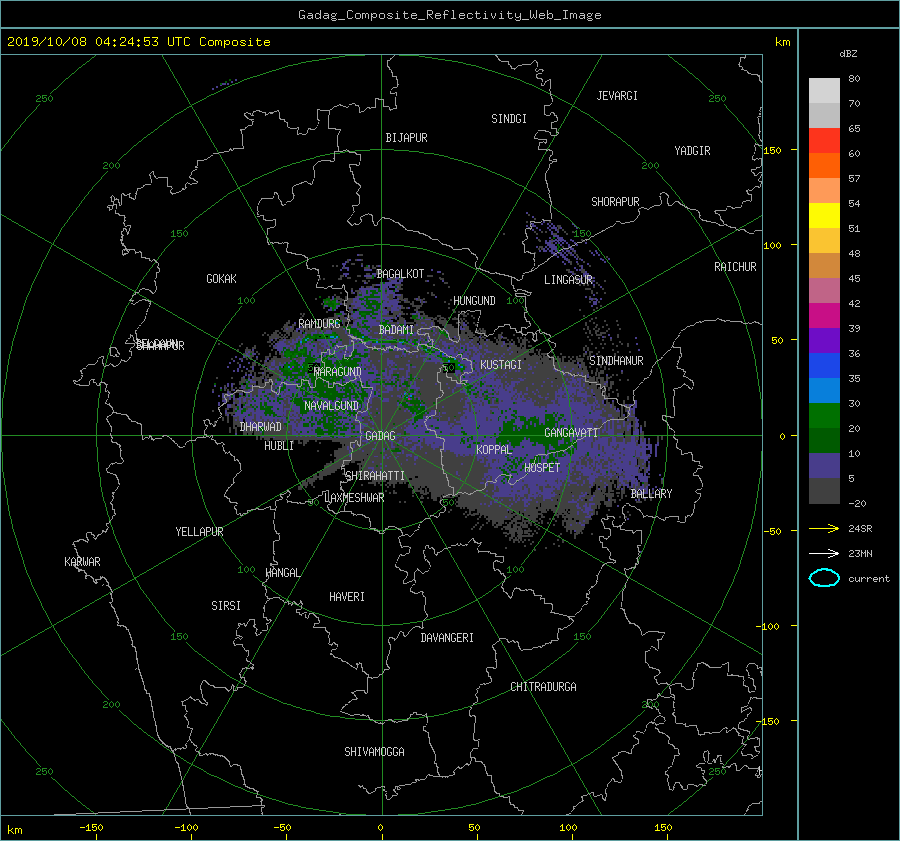
Task: Click the SIRSI city label
Action: click(x=226, y=606)
